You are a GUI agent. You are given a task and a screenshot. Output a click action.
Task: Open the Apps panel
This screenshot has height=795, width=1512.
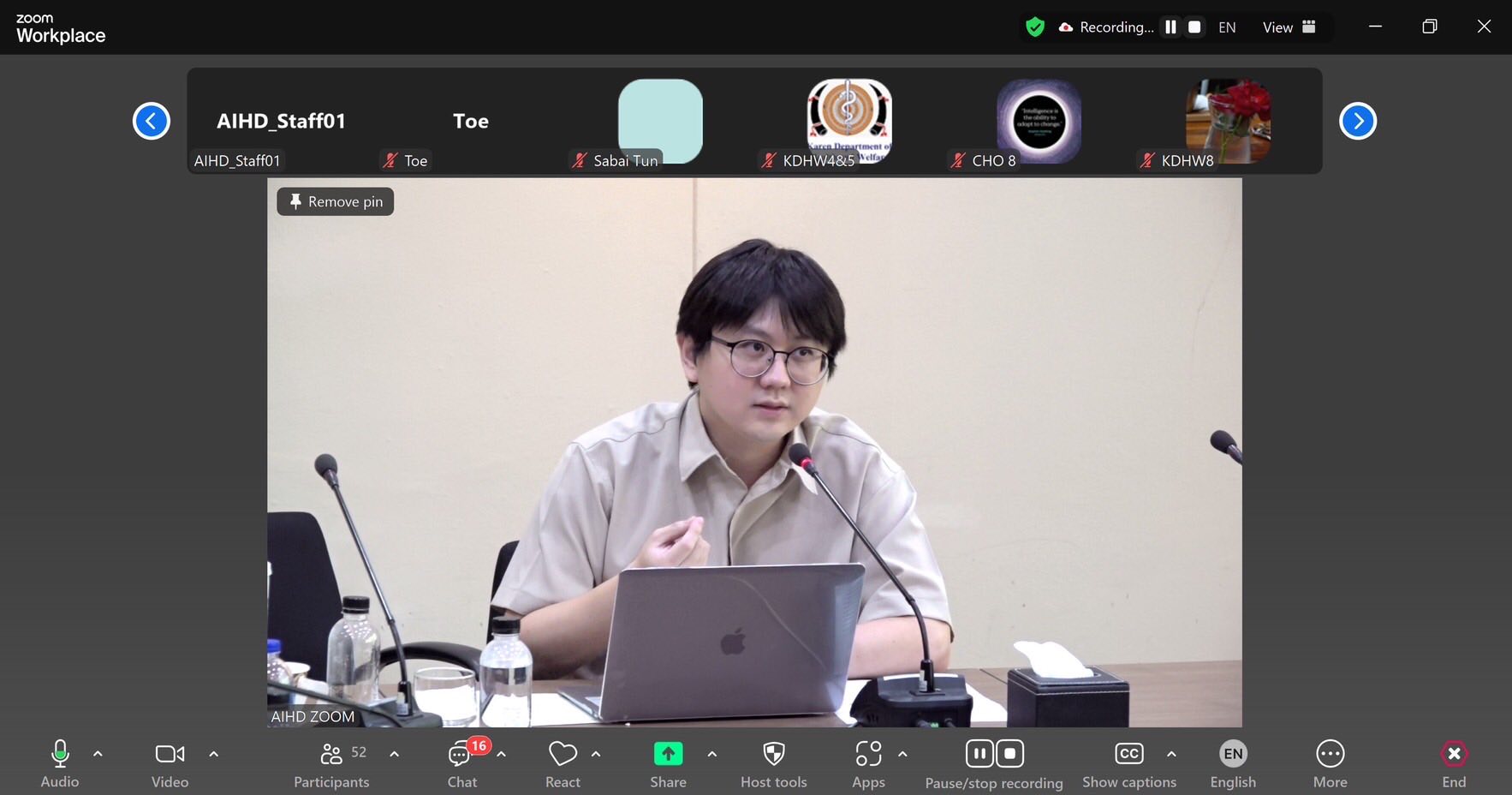(867, 754)
